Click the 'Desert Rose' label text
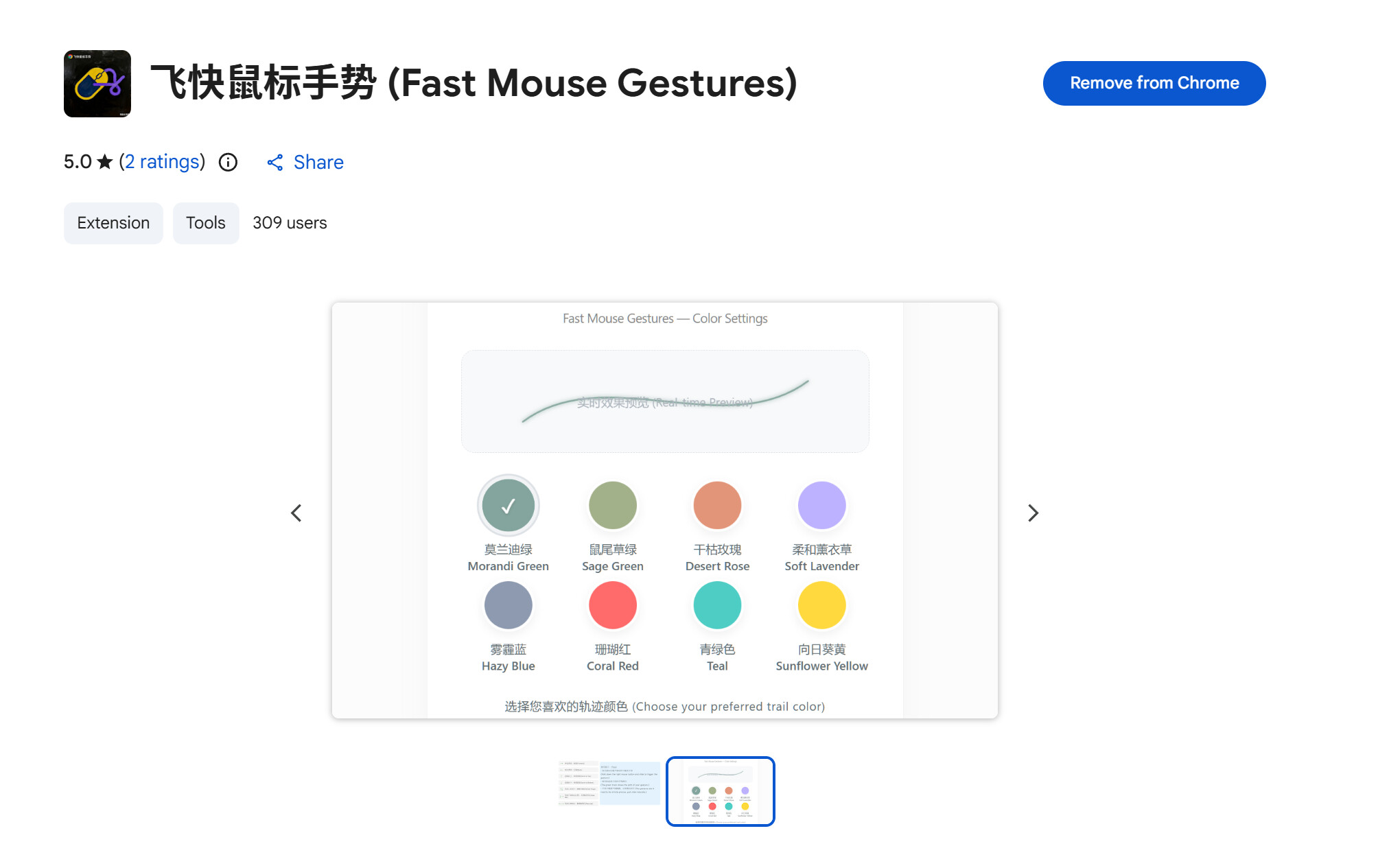The image size is (1378, 868). (x=717, y=566)
